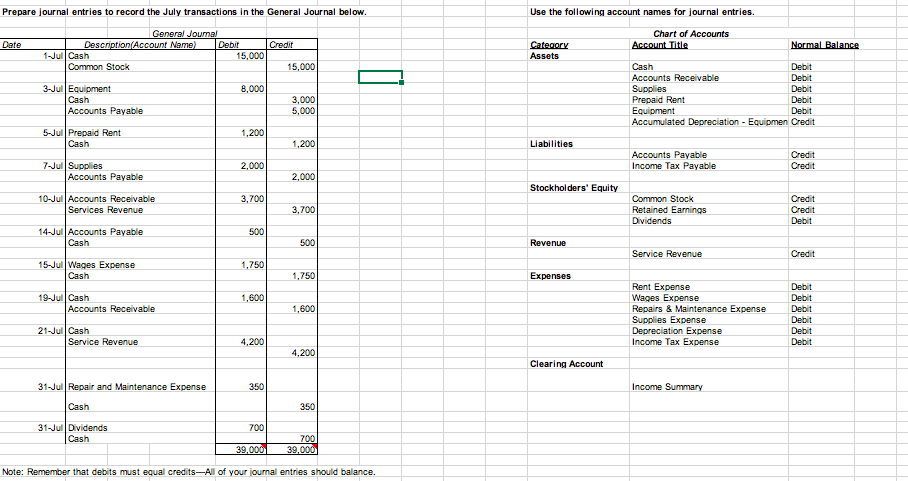Select the 'Normal Balance' header
908x481 pixels.
825,45
